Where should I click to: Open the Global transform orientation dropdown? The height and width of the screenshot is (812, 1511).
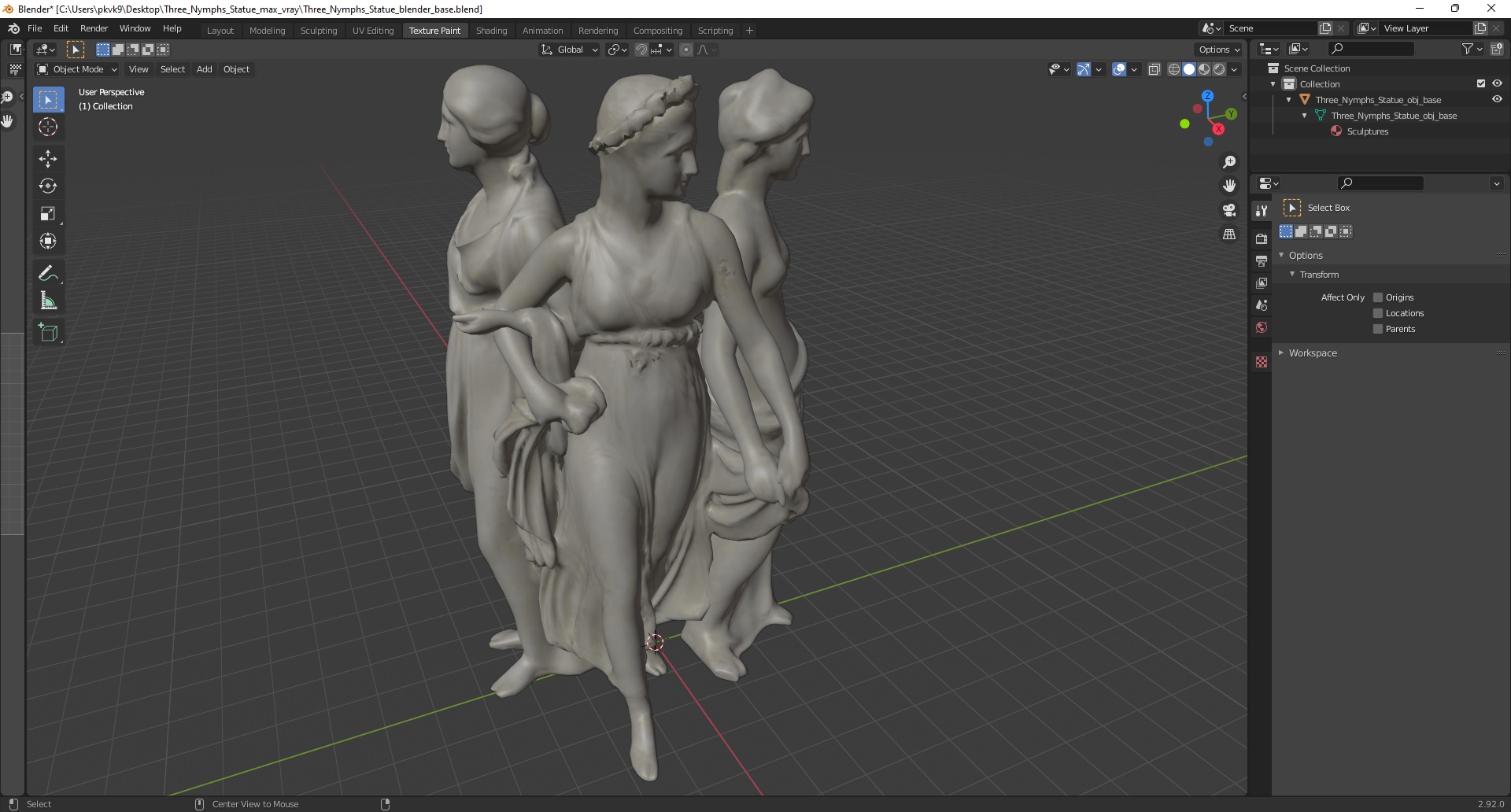[569, 50]
